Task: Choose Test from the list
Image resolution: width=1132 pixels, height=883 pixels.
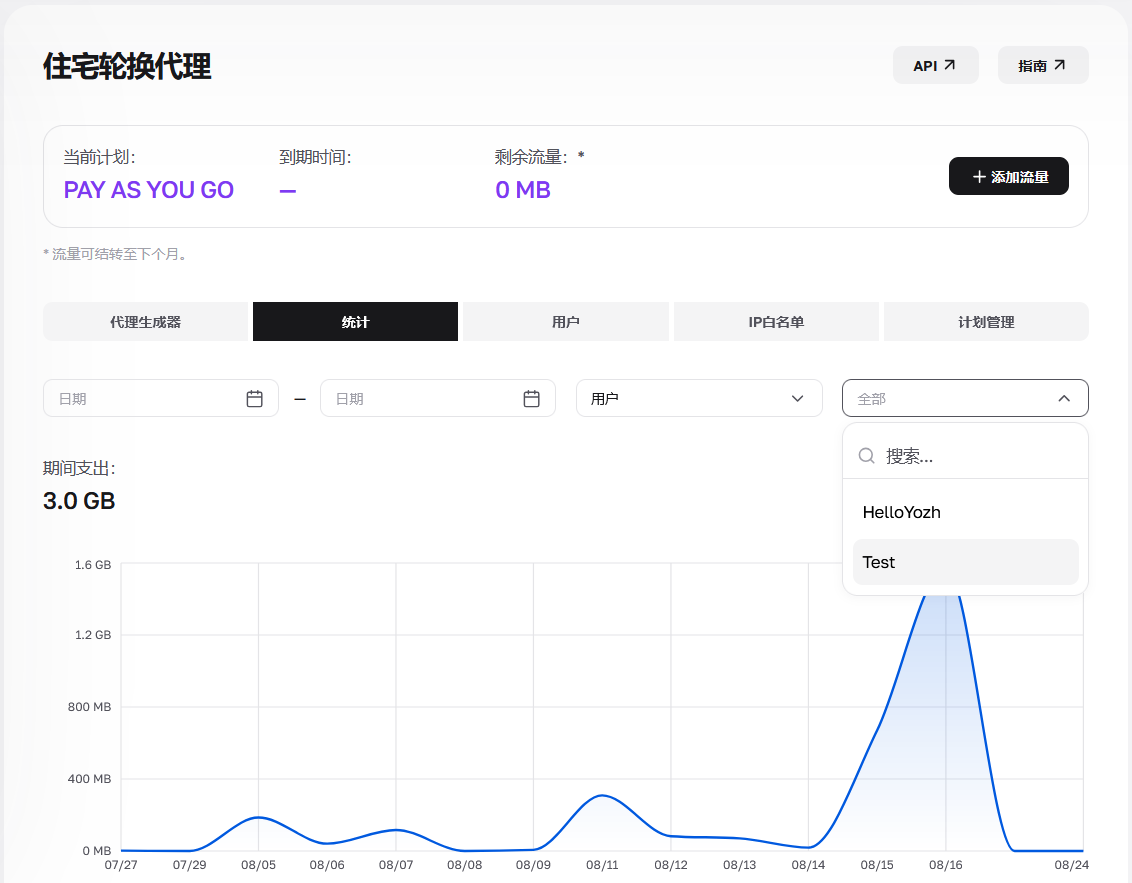Action: tap(965, 562)
